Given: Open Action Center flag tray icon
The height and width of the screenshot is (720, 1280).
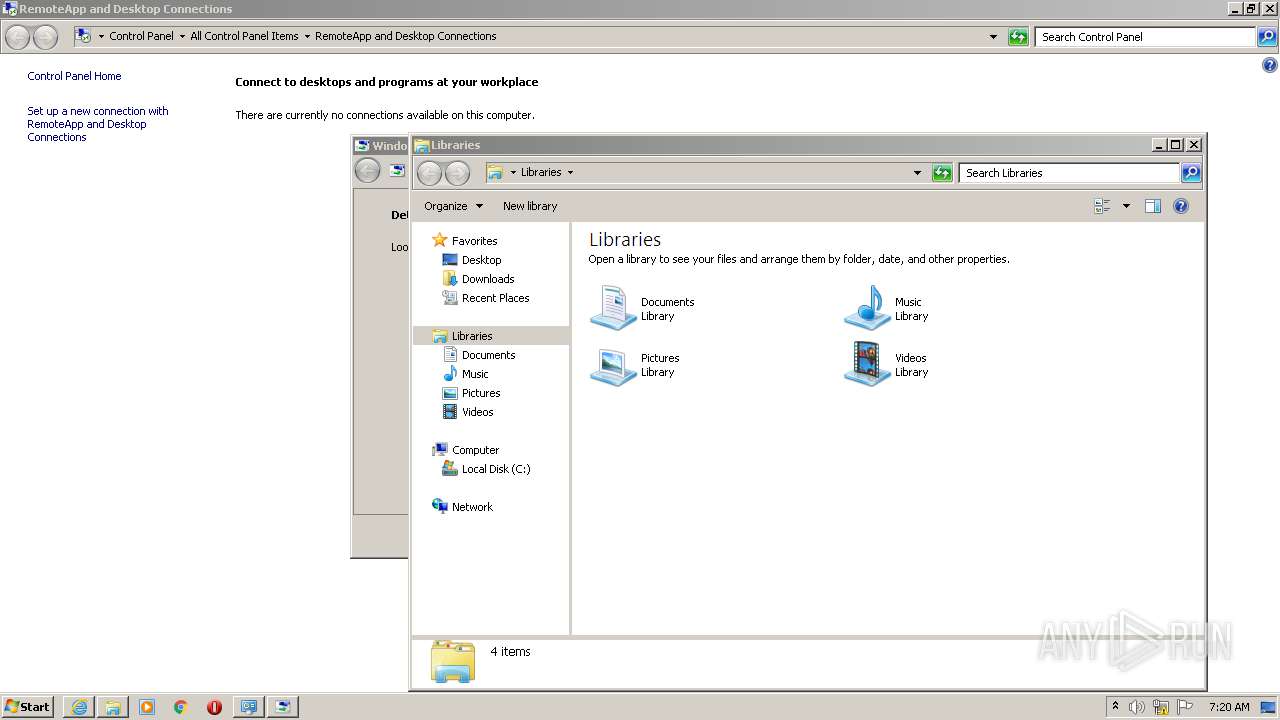Looking at the screenshot, I should [1185, 707].
